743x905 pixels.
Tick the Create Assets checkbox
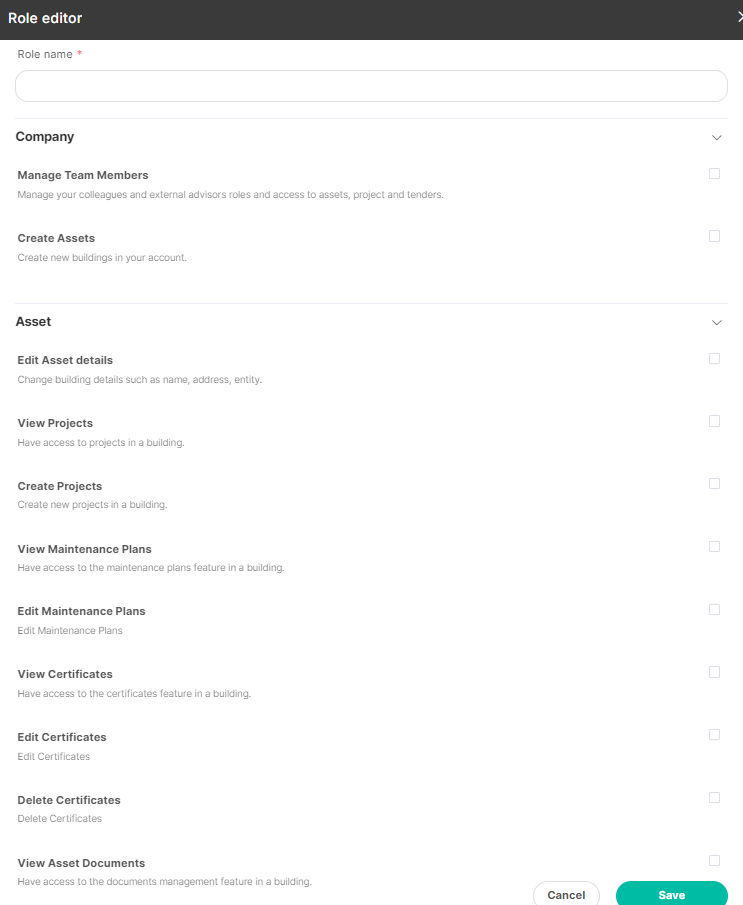(x=714, y=236)
